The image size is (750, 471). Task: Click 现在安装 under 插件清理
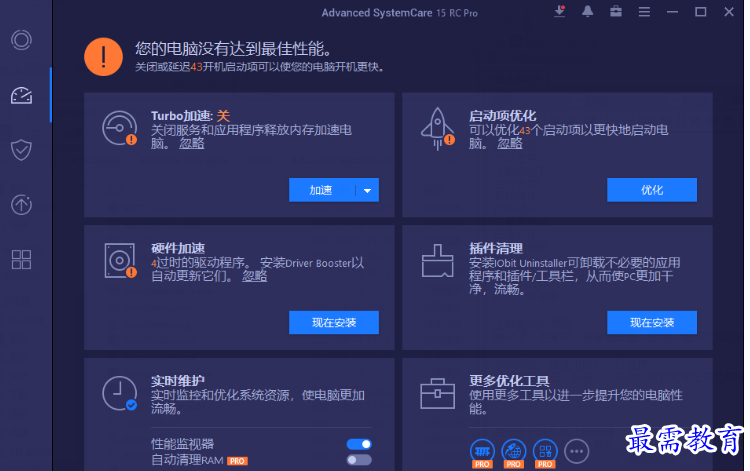(x=652, y=322)
